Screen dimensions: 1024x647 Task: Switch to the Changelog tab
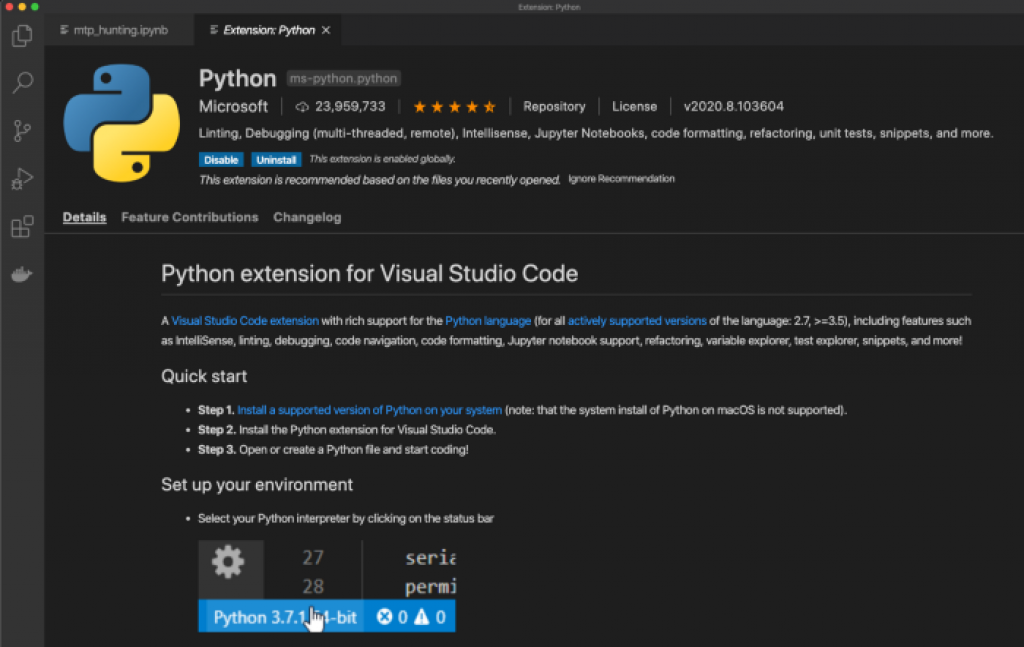tap(307, 217)
